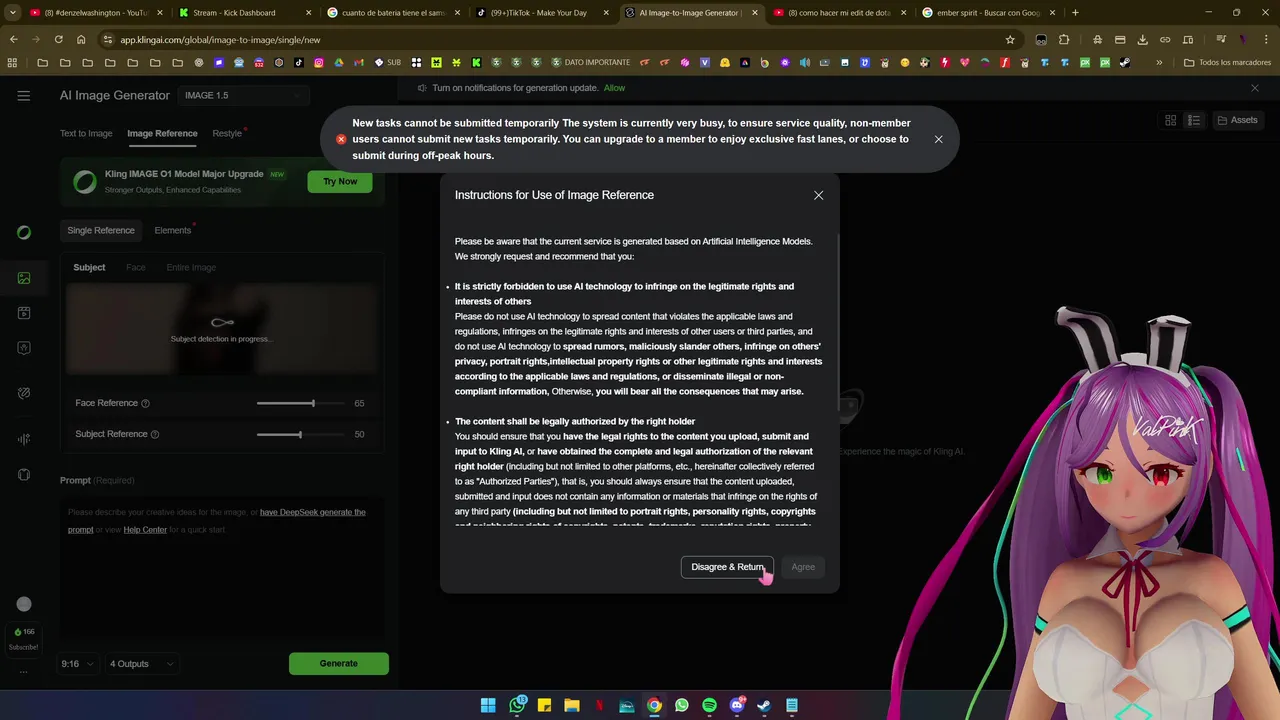This screenshot has height=720, width=1280.
Task: Open the Chrome three-dot menu
Action: 1264,40
